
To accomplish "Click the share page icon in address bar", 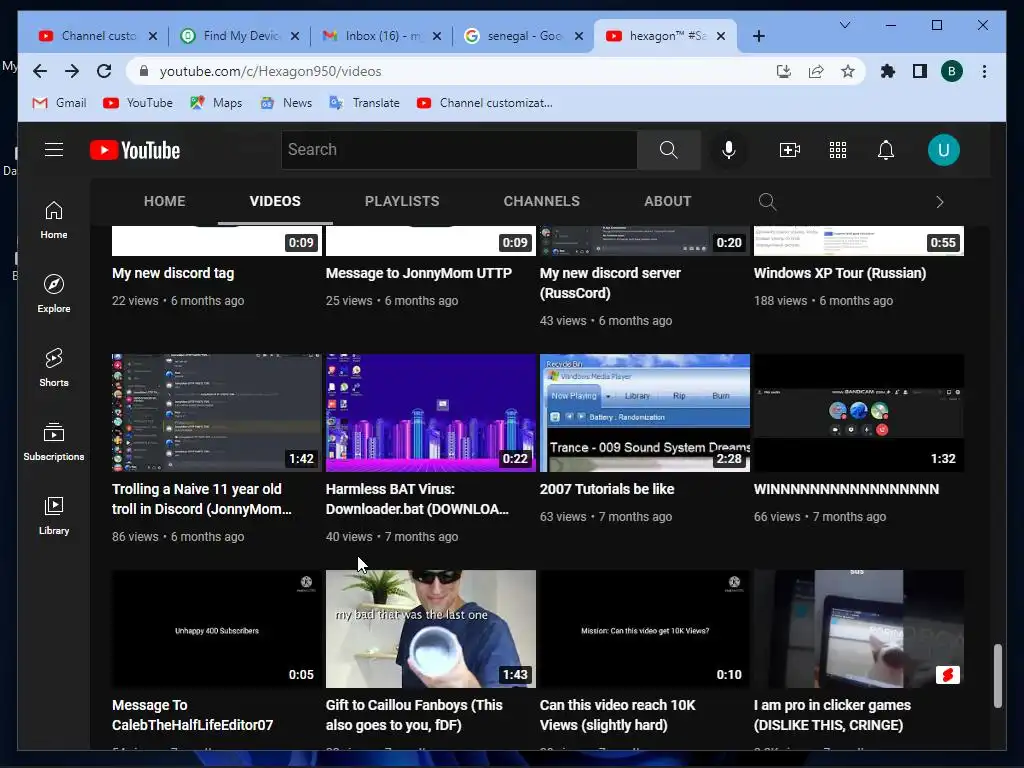I will coord(816,71).
